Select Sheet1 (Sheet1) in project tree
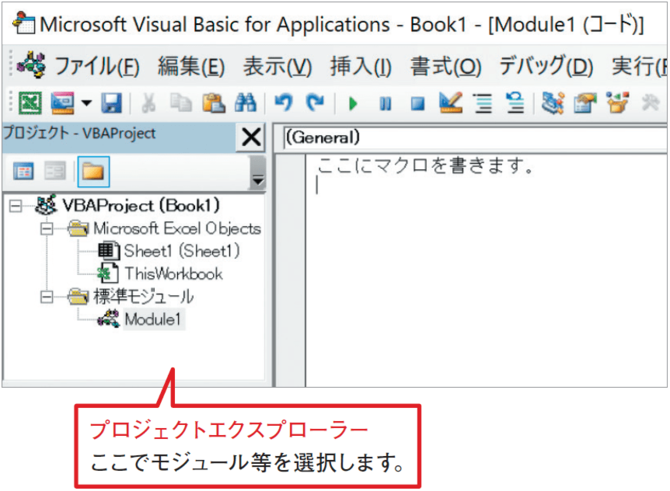 coord(182,251)
